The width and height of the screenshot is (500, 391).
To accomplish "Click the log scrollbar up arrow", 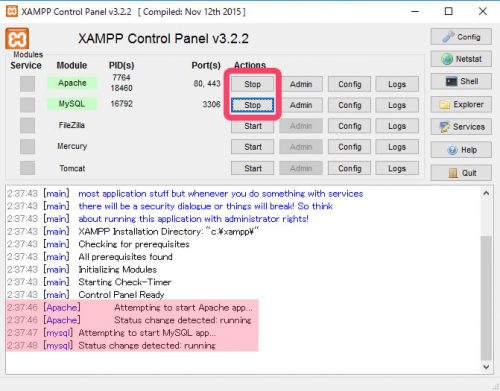I will (486, 193).
